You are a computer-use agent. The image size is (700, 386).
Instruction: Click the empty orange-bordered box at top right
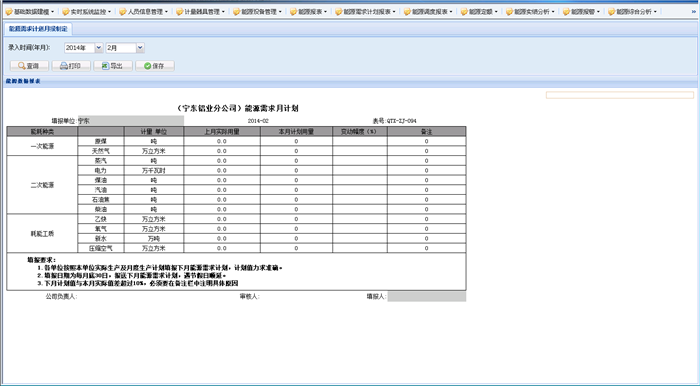click(620, 95)
